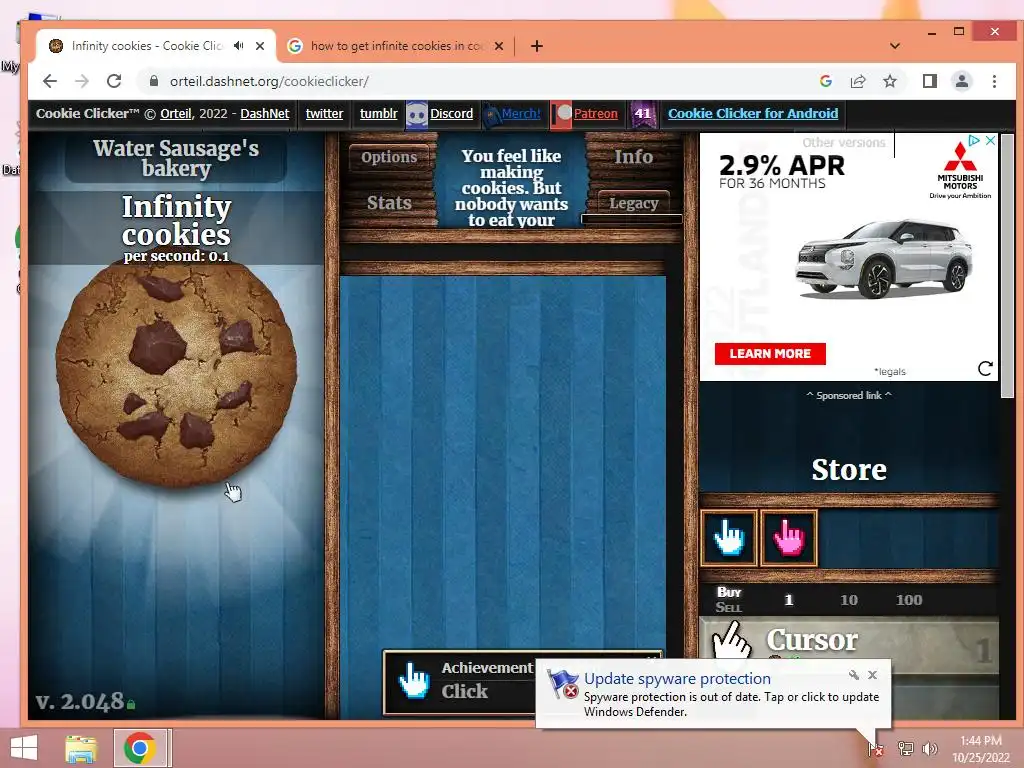The height and width of the screenshot is (768, 1024).
Task: Open network status tray icon
Action: pos(905,748)
